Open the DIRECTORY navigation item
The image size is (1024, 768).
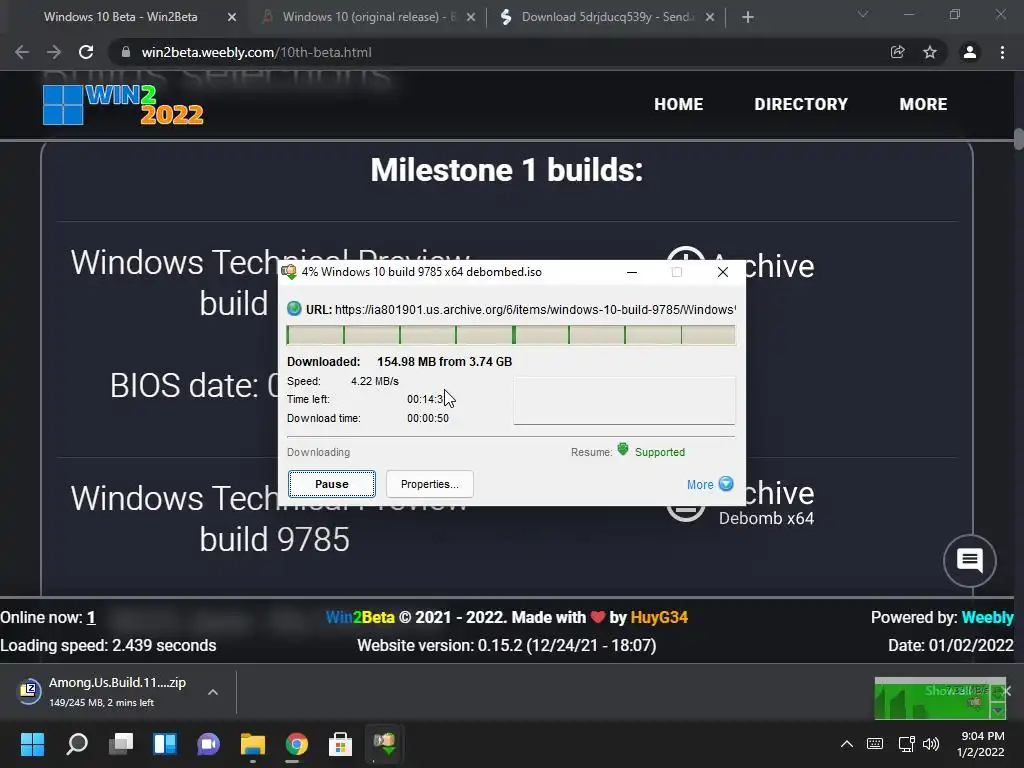pos(801,104)
